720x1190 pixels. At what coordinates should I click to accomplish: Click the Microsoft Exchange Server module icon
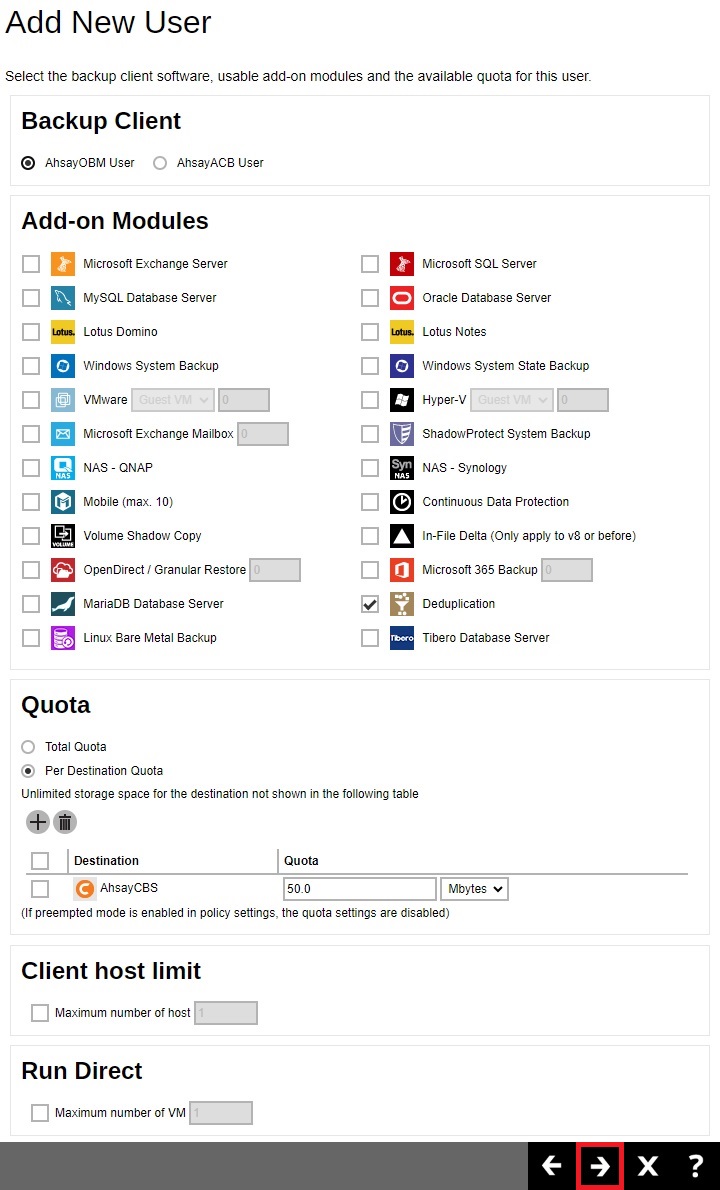62,263
